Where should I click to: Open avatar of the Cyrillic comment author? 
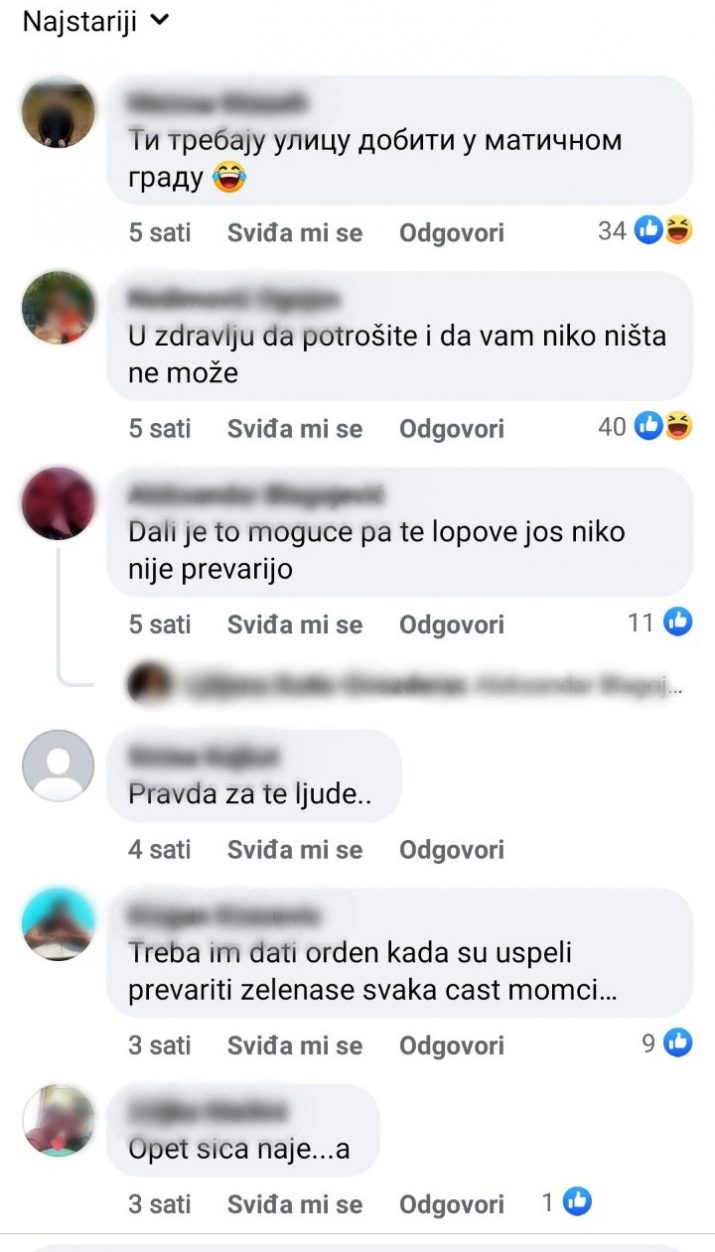point(58,112)
